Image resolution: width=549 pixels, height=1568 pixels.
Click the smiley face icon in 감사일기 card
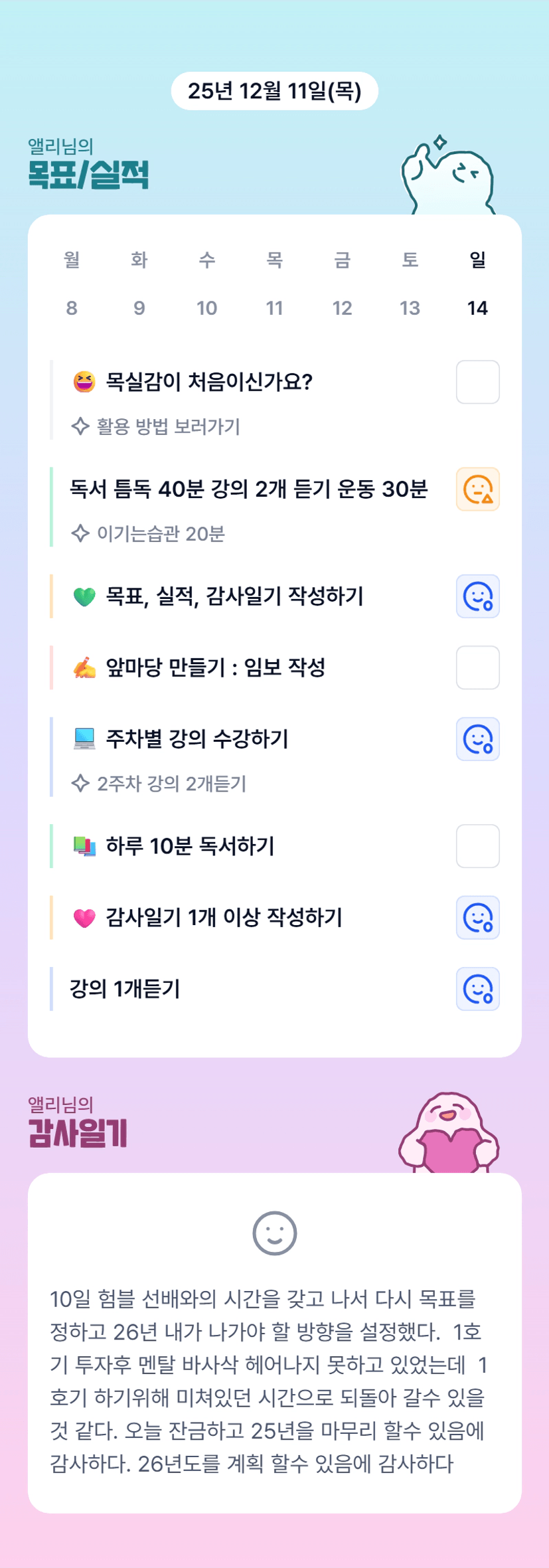274,1233
